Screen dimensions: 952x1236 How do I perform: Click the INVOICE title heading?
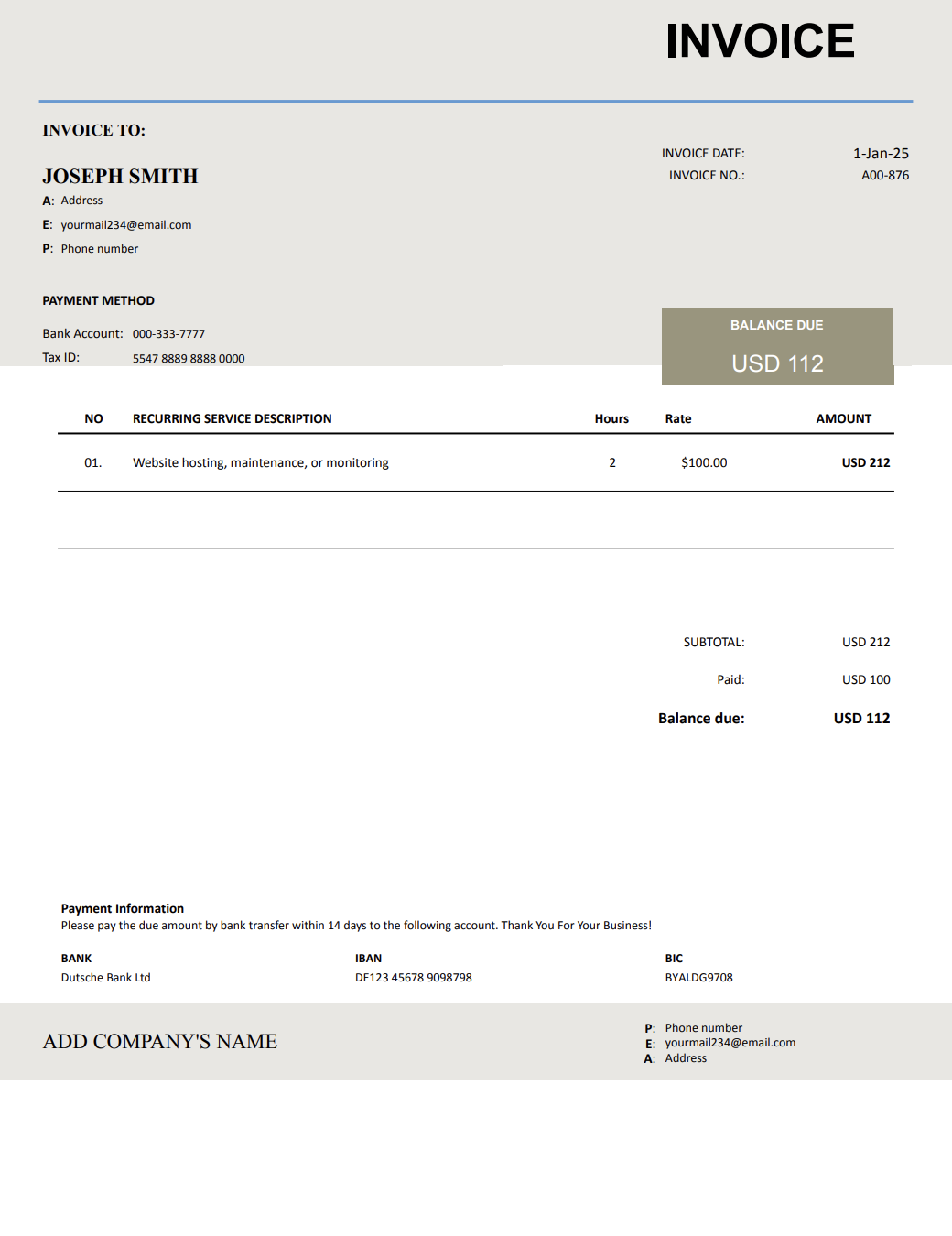(x=760, y=41)
